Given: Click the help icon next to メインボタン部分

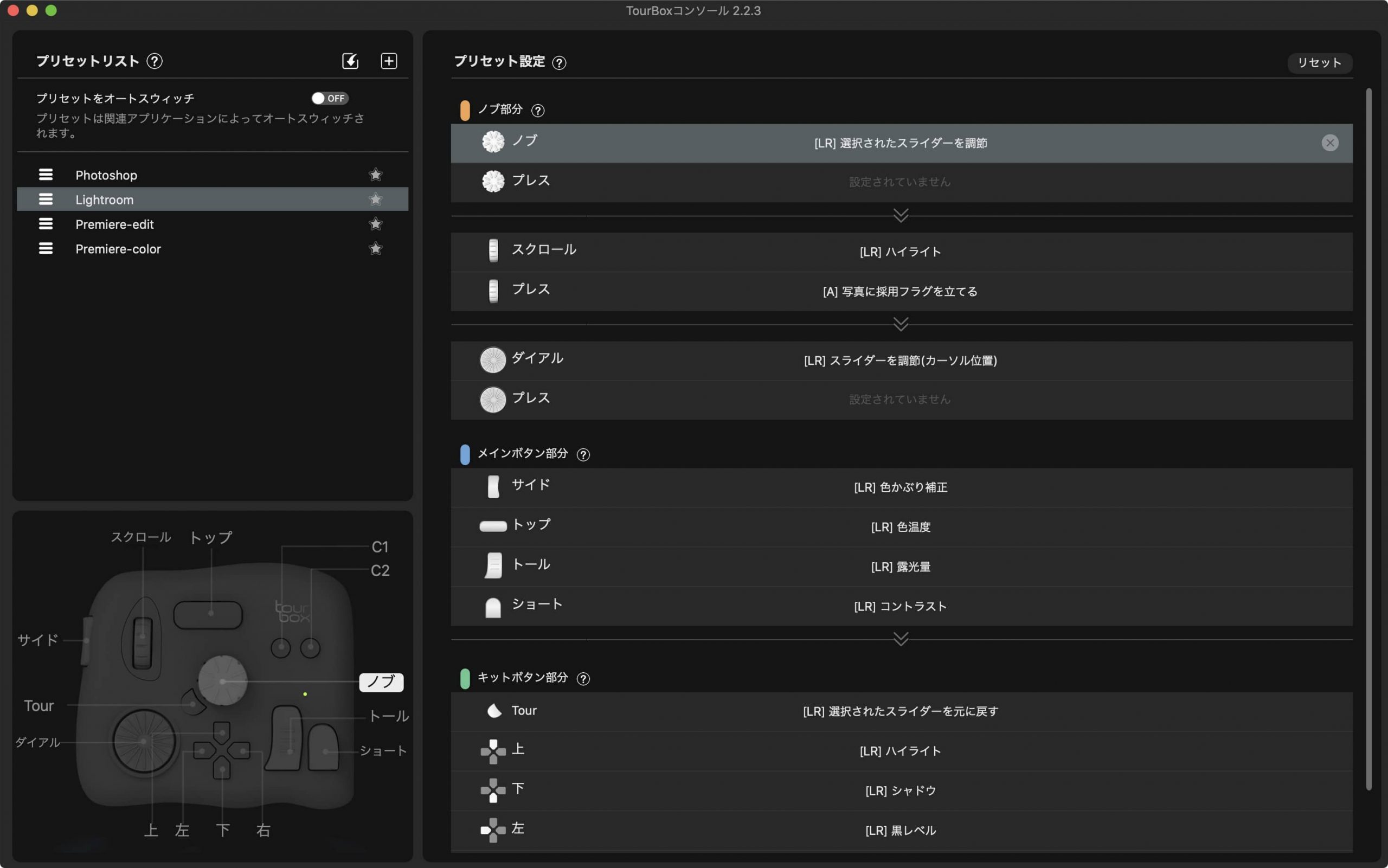Looking at the screenshot, I should pyautogui.click(x=583, y=455).
